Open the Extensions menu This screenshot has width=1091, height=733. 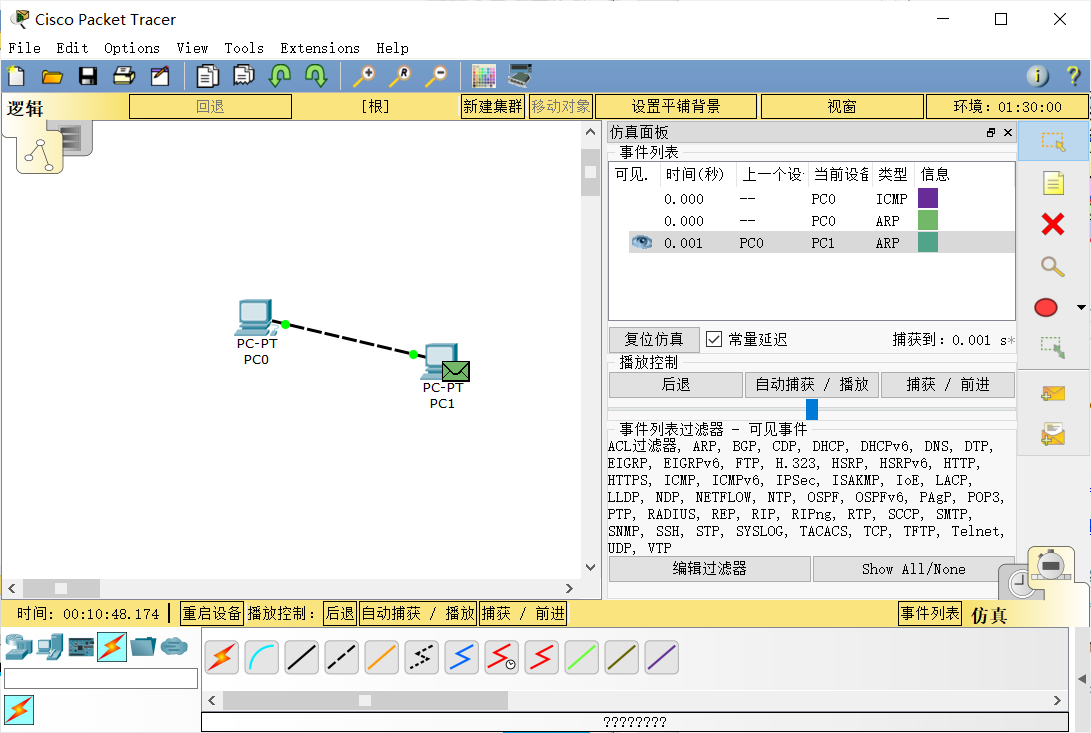[x=320, y=48]
